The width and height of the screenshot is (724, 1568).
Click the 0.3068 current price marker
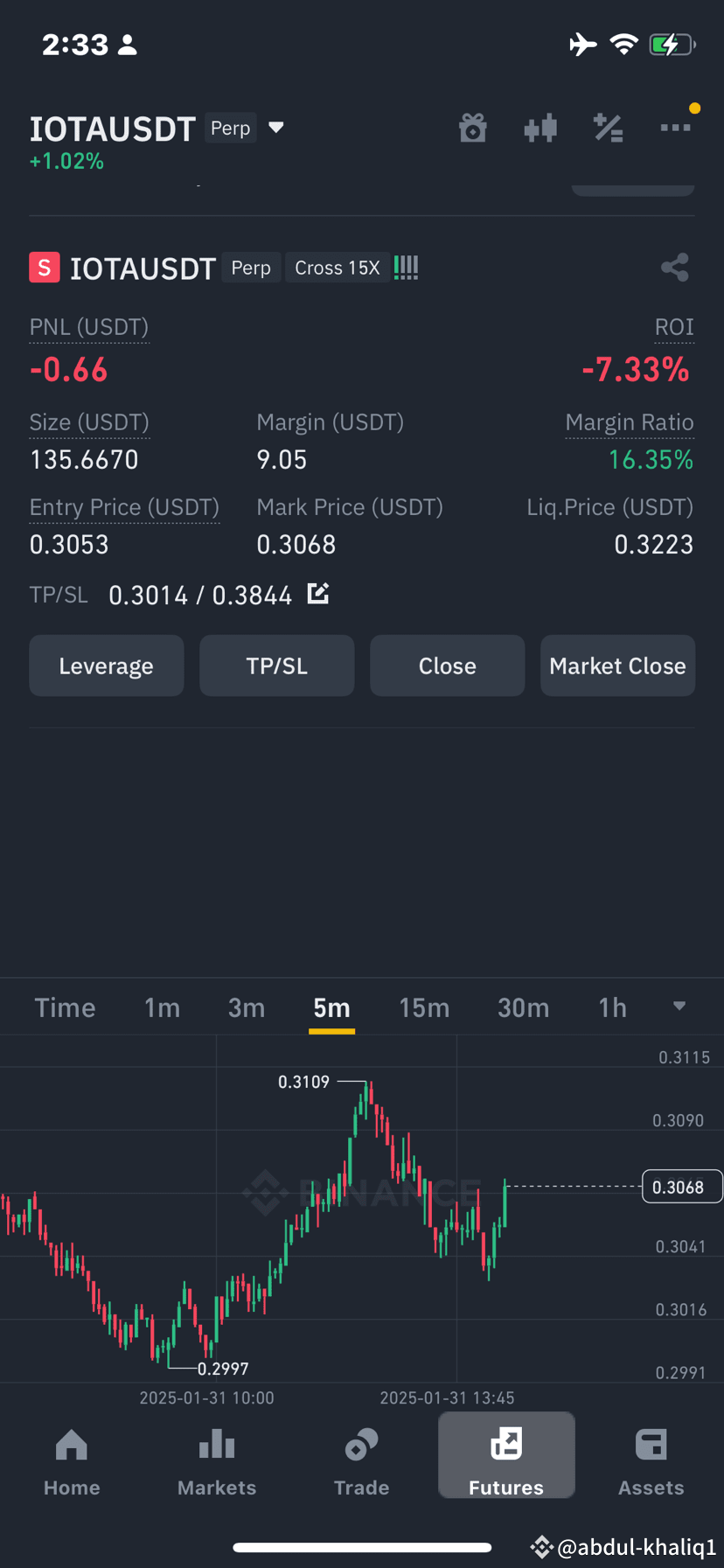click(x=682, y=1187)
